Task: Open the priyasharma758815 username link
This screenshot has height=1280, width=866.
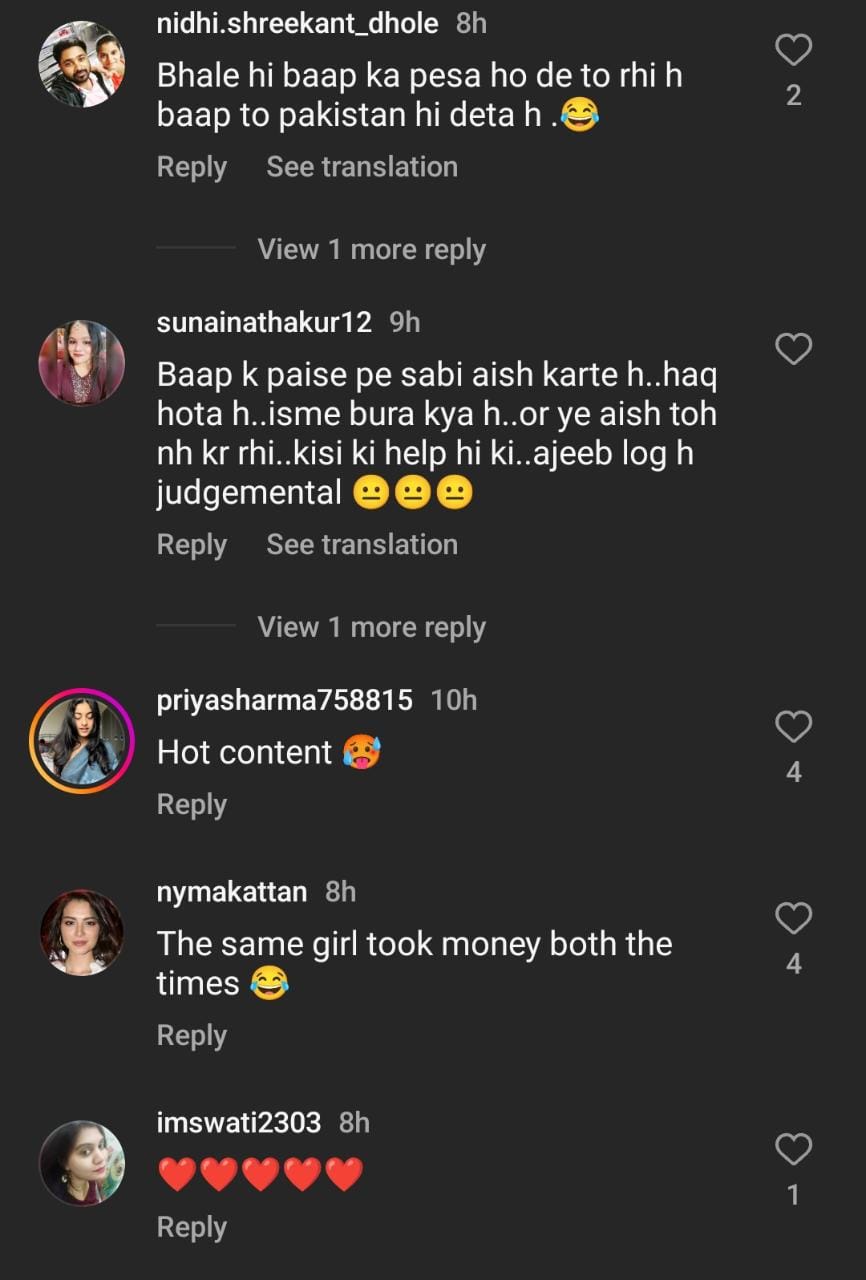Action: (285, 701)
